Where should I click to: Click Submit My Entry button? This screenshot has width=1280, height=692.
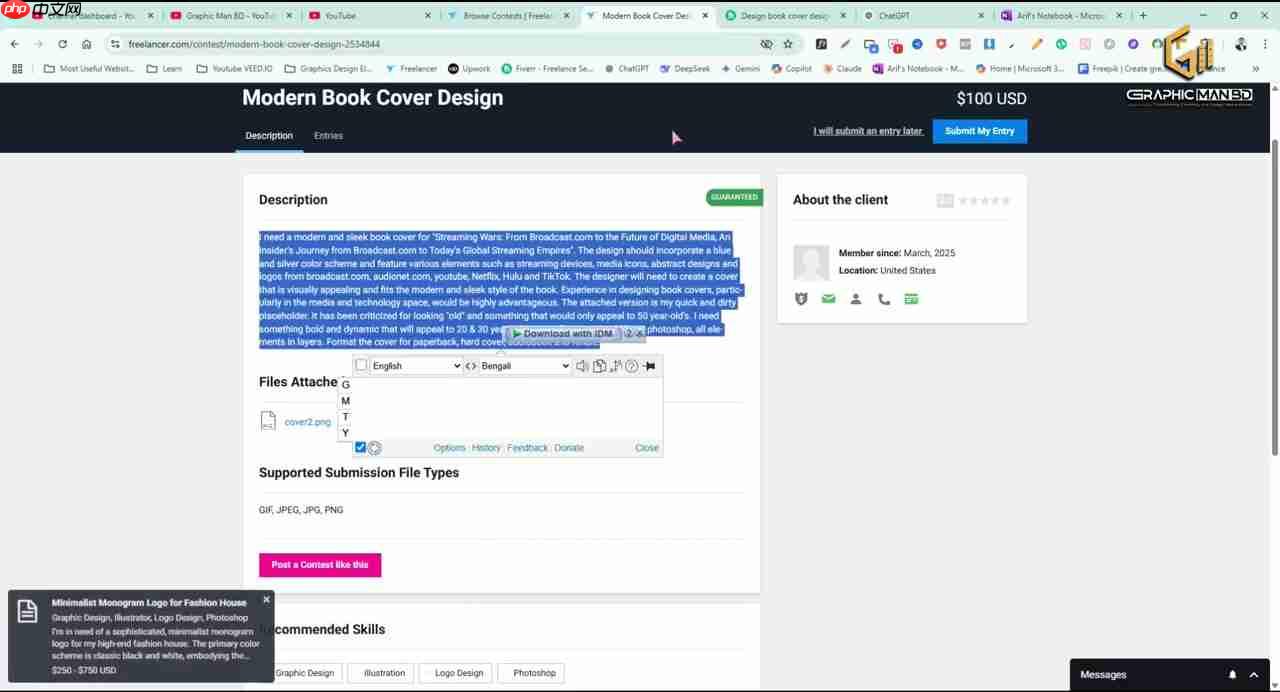tap(980, 131)
